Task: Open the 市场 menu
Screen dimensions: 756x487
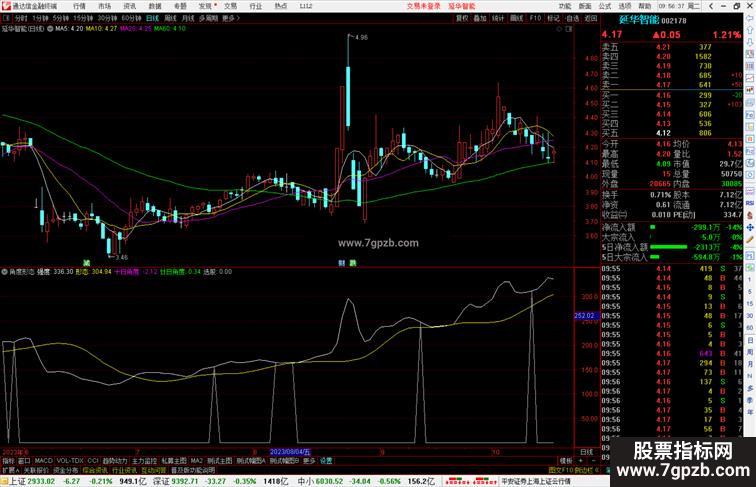Action: pos(104,6)
